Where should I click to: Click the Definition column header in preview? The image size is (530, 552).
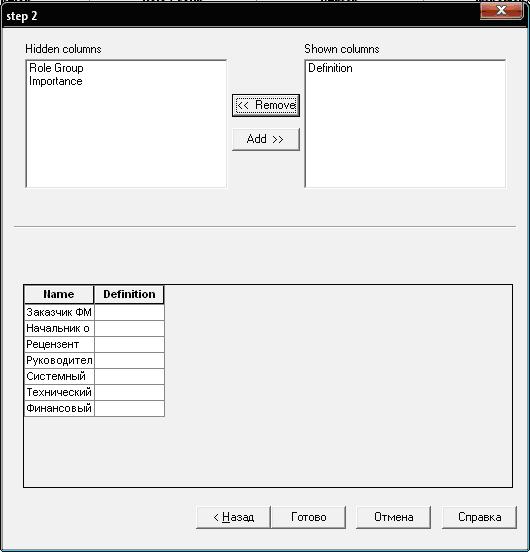tap(129, 294)
